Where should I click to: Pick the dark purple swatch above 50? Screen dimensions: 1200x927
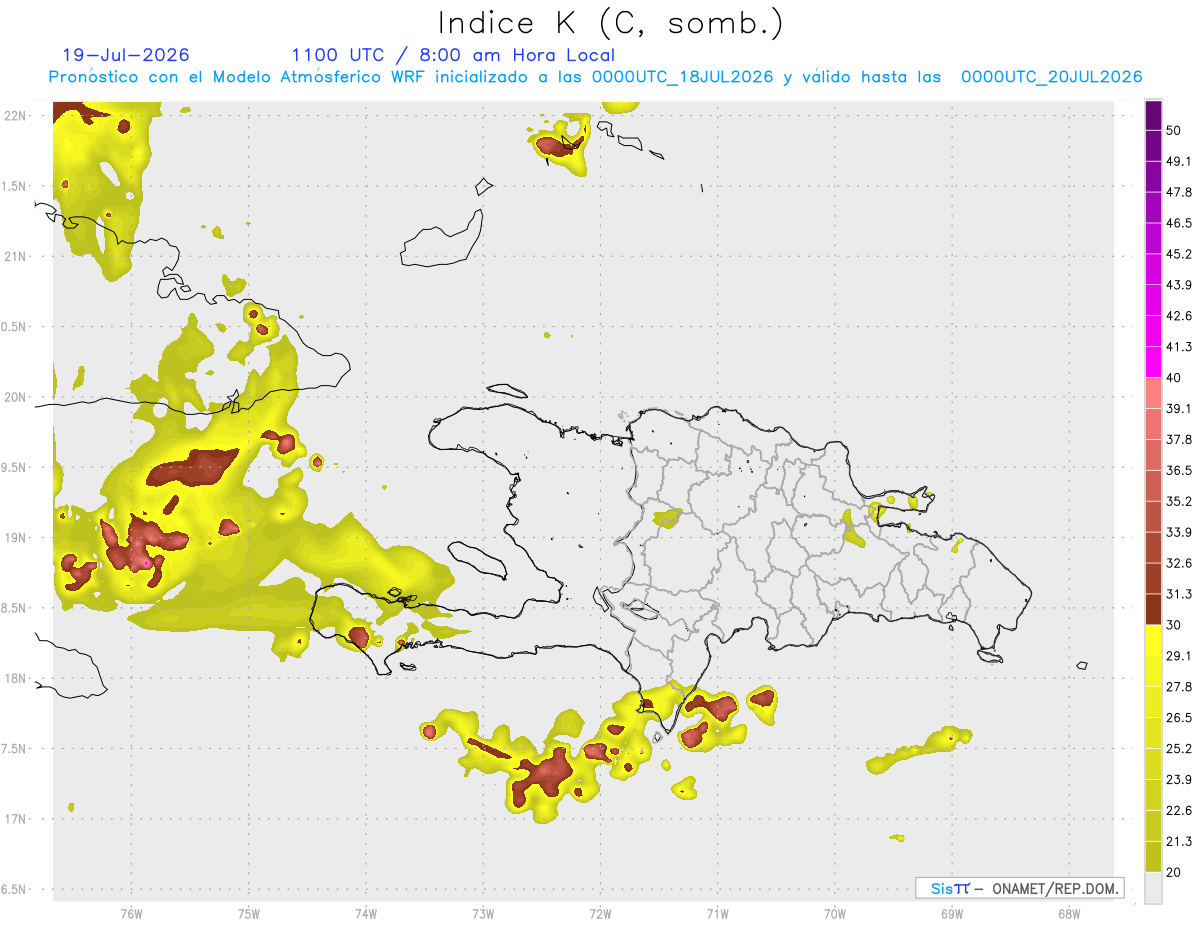click(x=1153, y=115)
